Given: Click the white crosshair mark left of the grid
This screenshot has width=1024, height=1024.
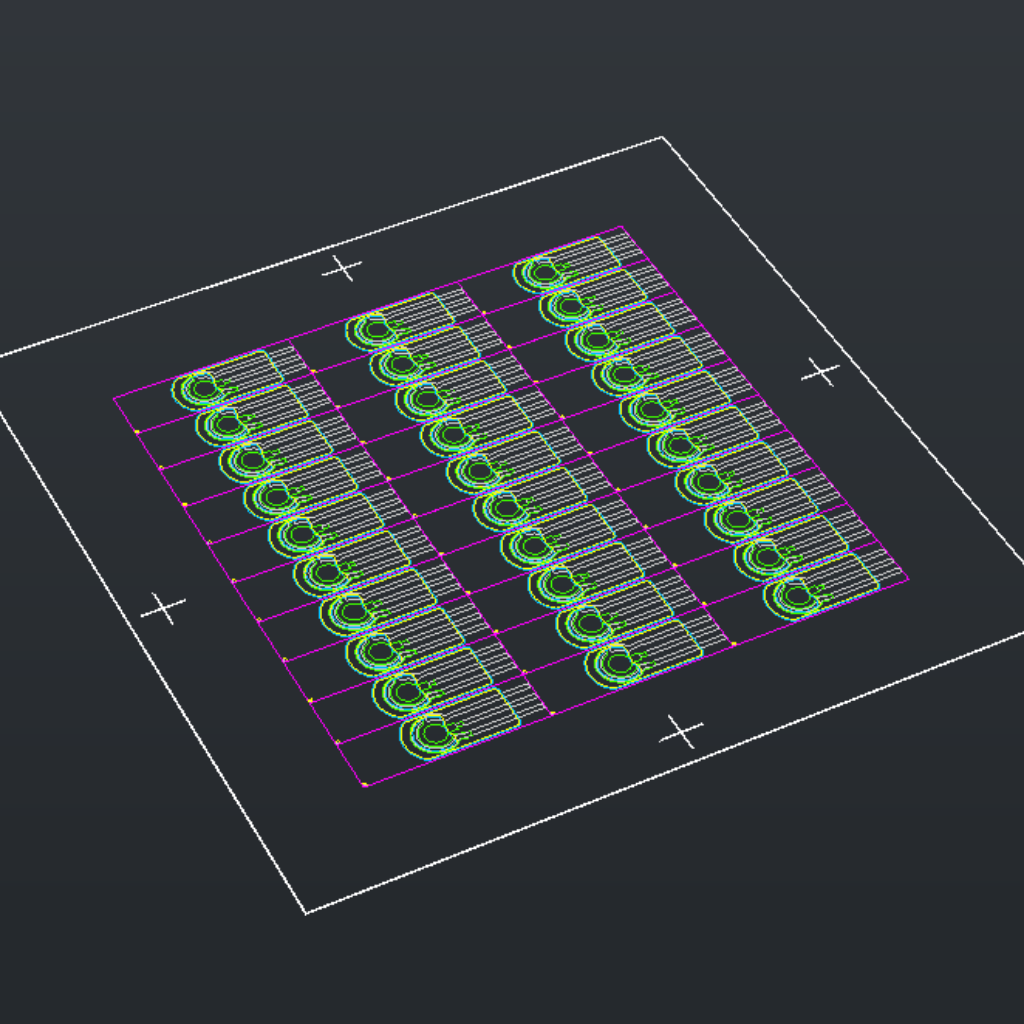Looking at the screenshot, I should [x=163, y=608].
